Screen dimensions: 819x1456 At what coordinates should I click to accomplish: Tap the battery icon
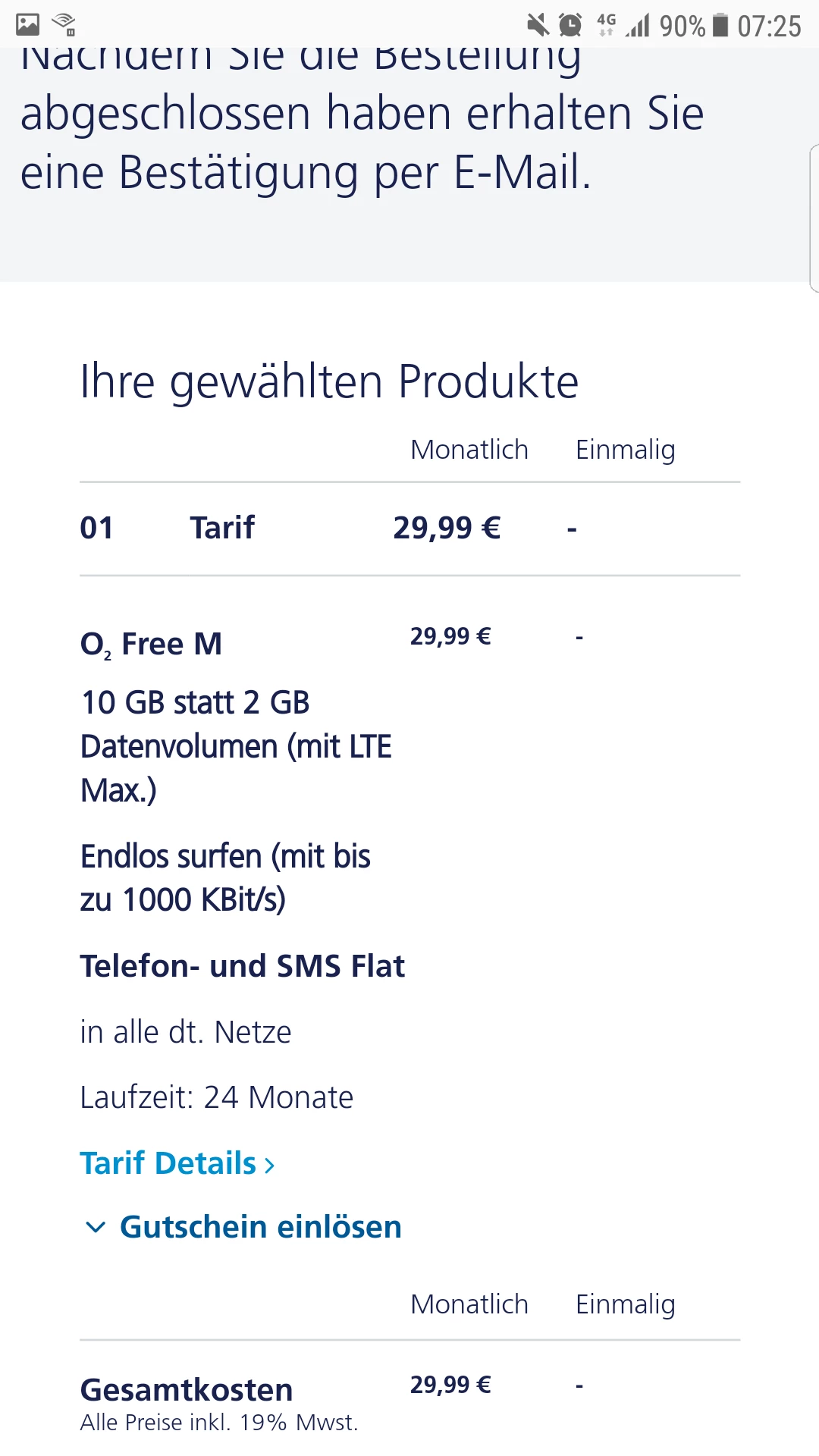[721, 25]
